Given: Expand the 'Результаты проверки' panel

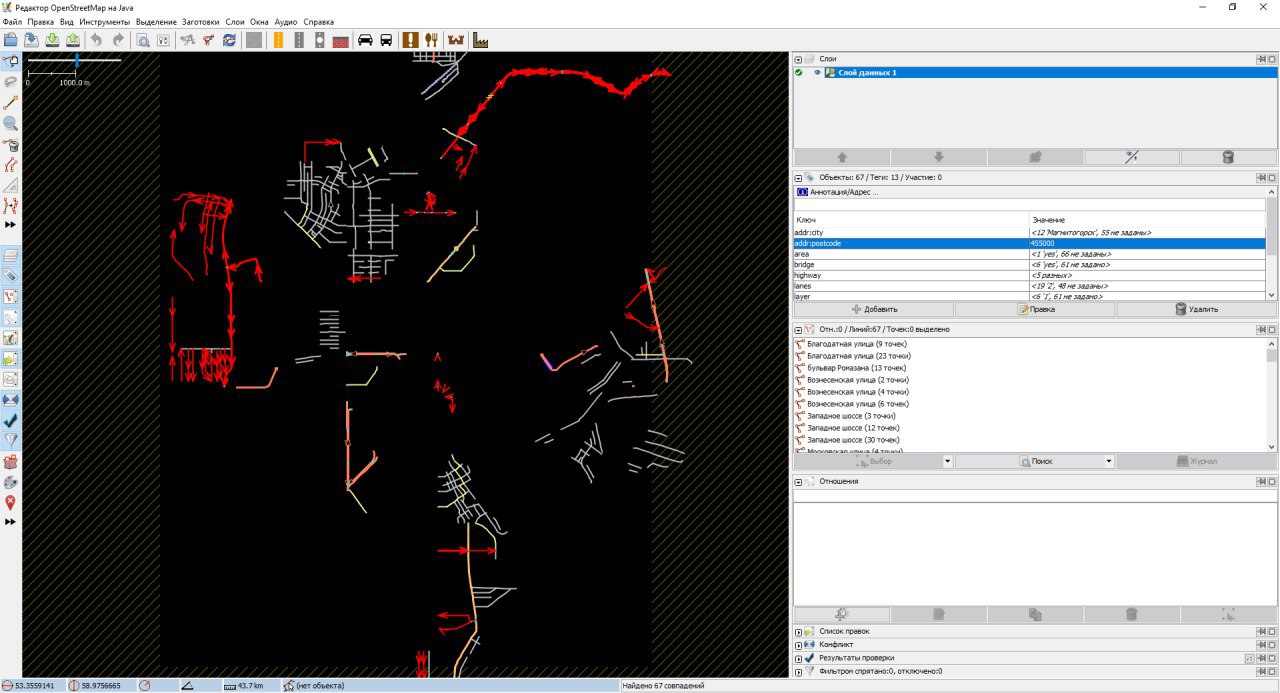Looking at the screenshot, I should coord(799,658).
